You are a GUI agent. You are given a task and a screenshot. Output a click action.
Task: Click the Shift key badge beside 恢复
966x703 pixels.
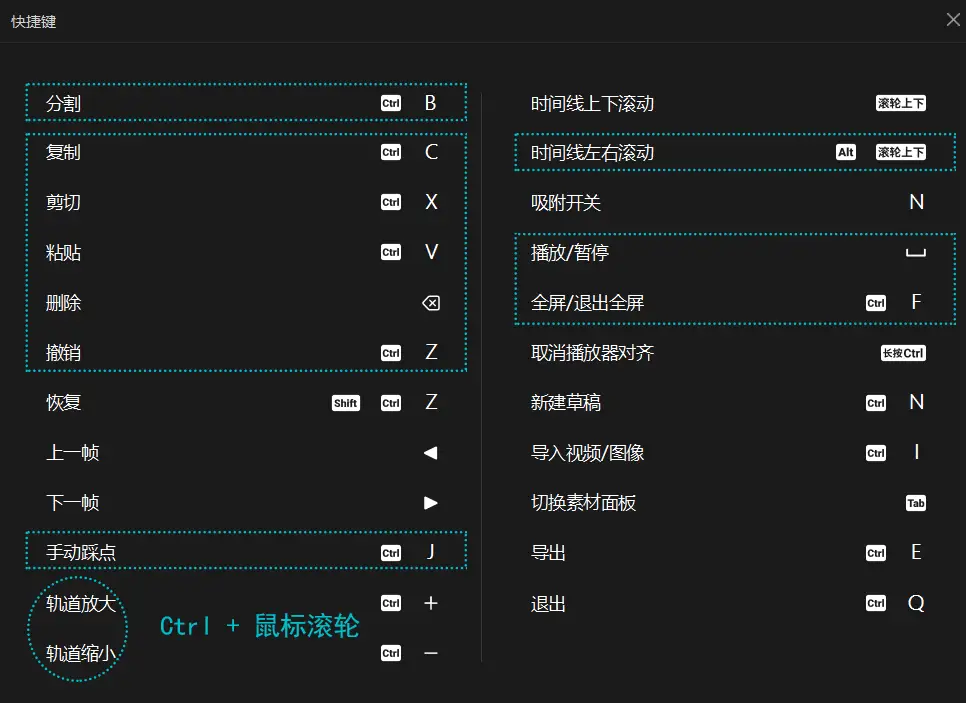pos(346,403)
